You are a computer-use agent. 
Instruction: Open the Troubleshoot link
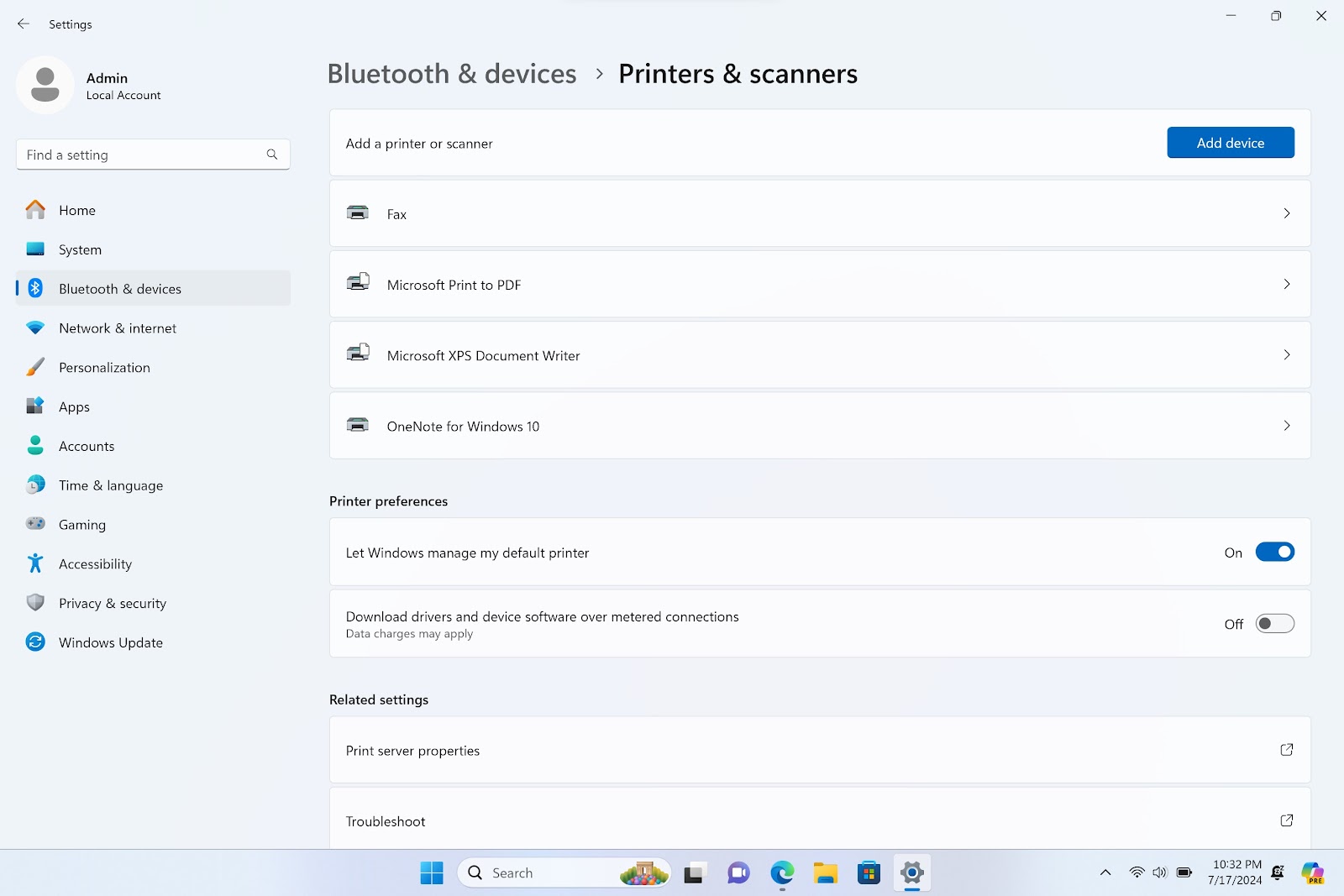820,820
